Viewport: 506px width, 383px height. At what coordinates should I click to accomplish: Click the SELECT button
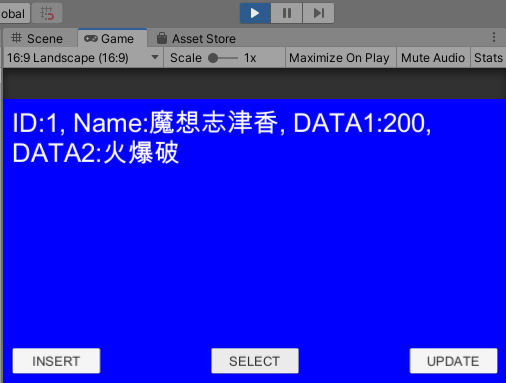click(255, 361)
